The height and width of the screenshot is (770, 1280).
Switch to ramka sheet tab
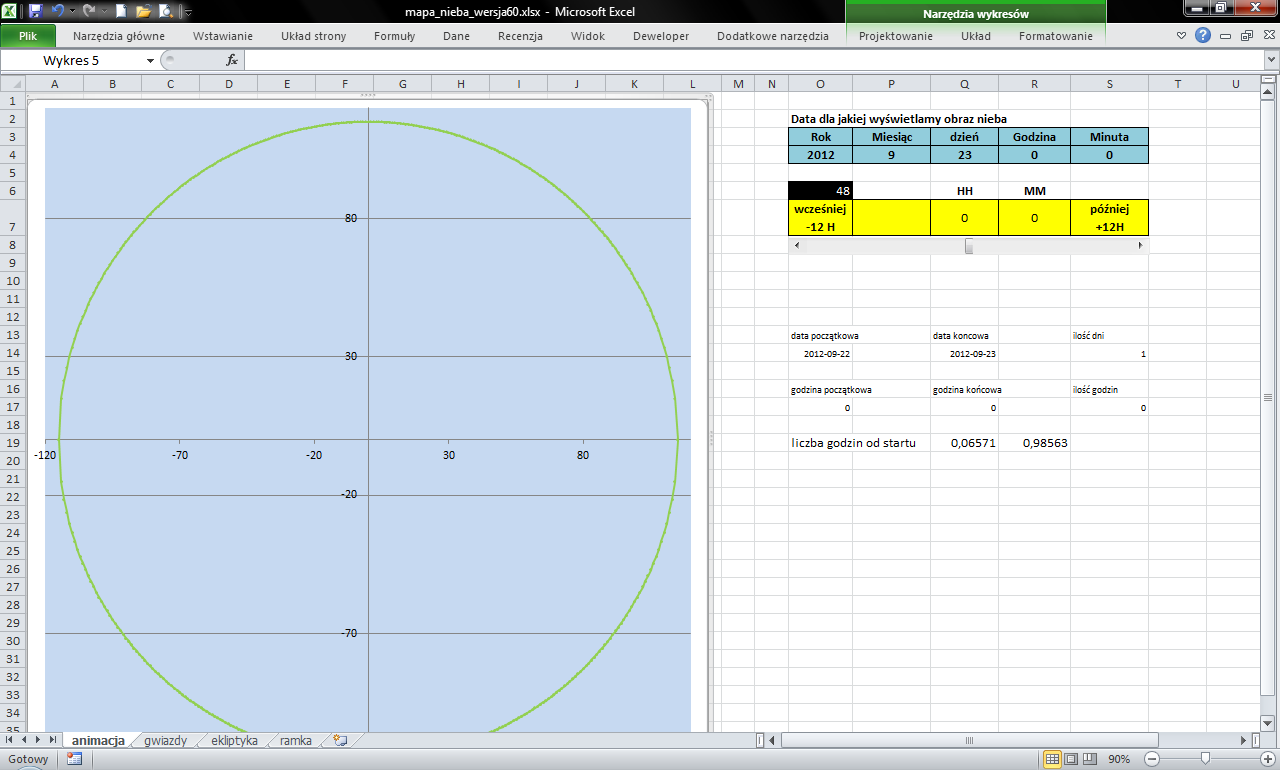pos(296,741)
